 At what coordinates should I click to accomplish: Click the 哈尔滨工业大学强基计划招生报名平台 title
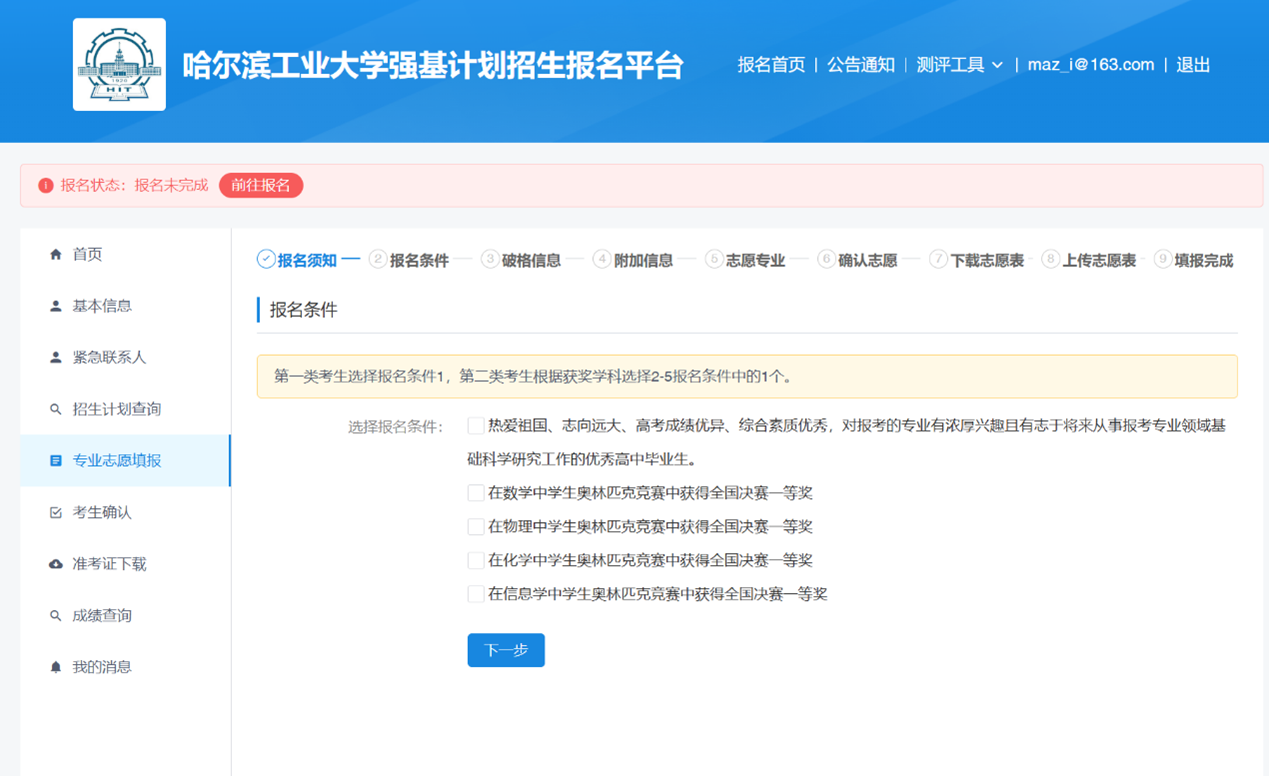tap(433, 65)
